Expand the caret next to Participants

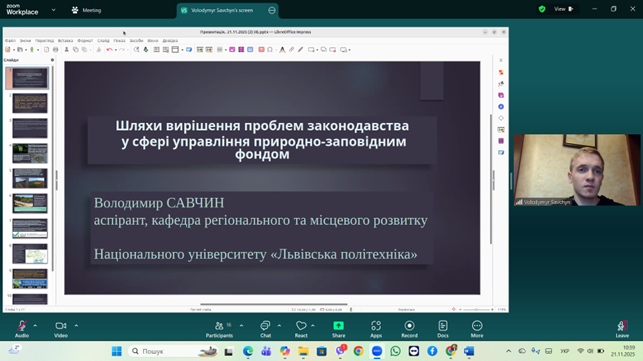coord(241,326)
